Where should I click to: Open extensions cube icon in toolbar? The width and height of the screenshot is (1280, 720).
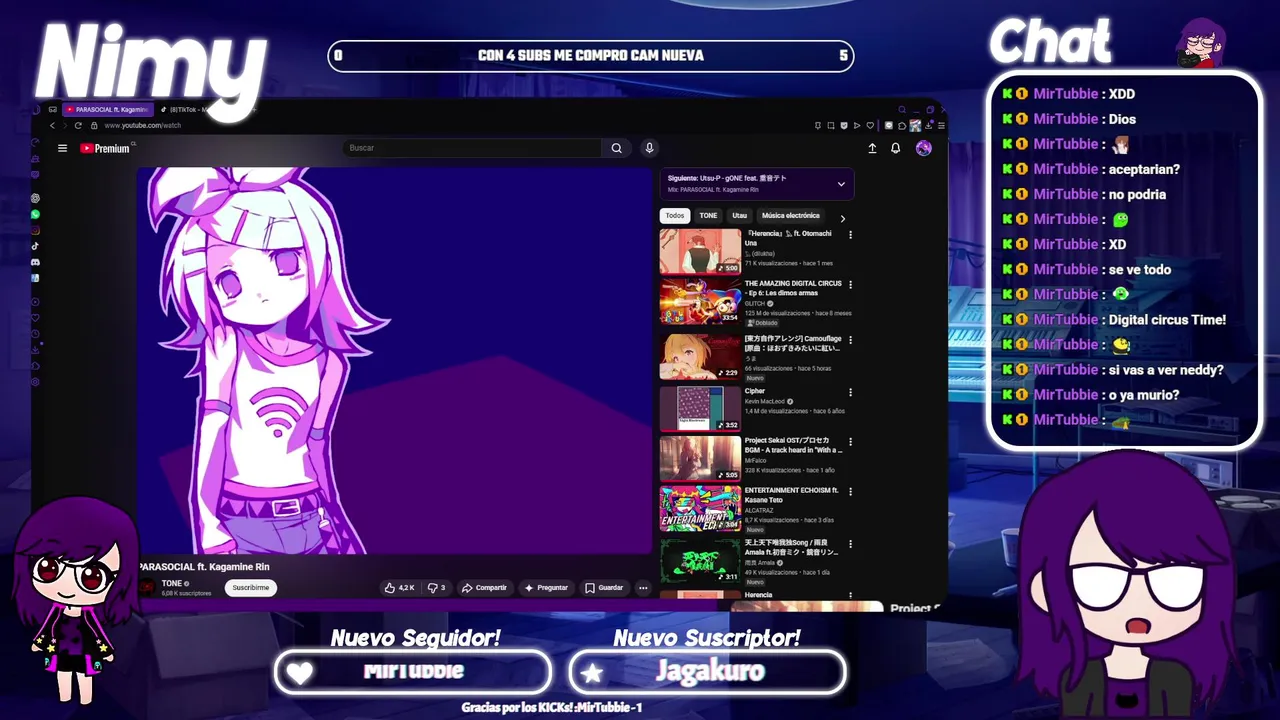point(902,126)
